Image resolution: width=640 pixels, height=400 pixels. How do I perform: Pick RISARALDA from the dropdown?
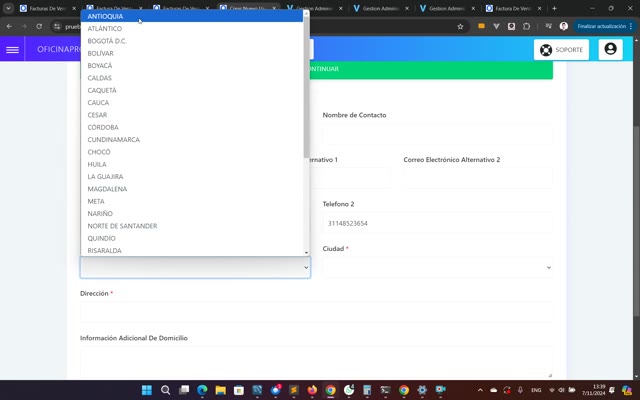192,250
